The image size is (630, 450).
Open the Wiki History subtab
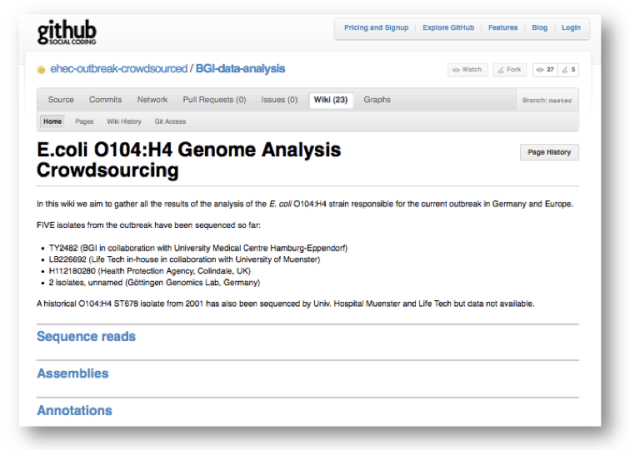tap(124, 121)
